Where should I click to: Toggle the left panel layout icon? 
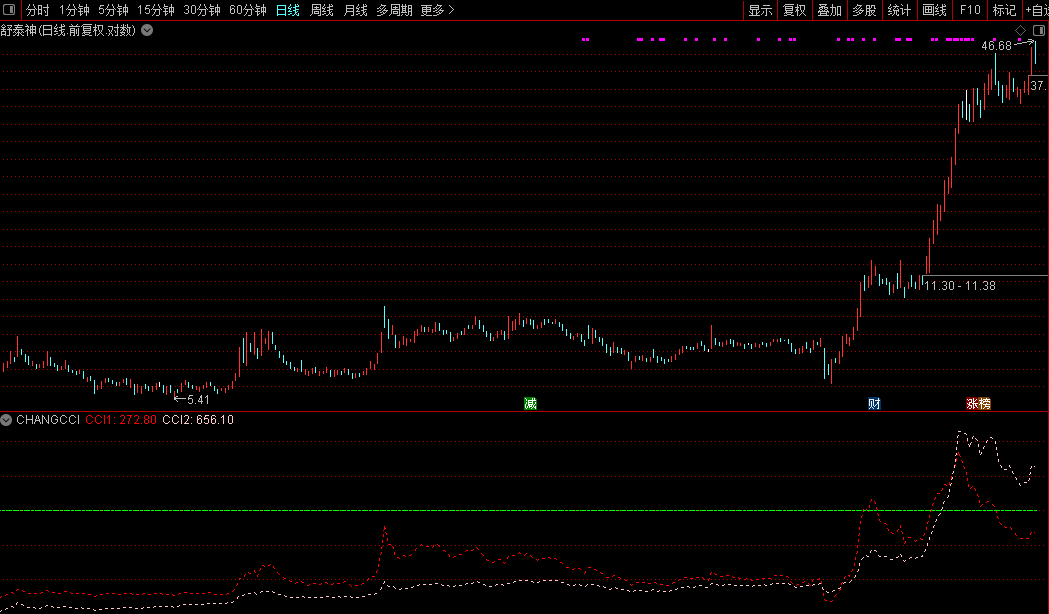pyautogui.click(x=9, y=10)
